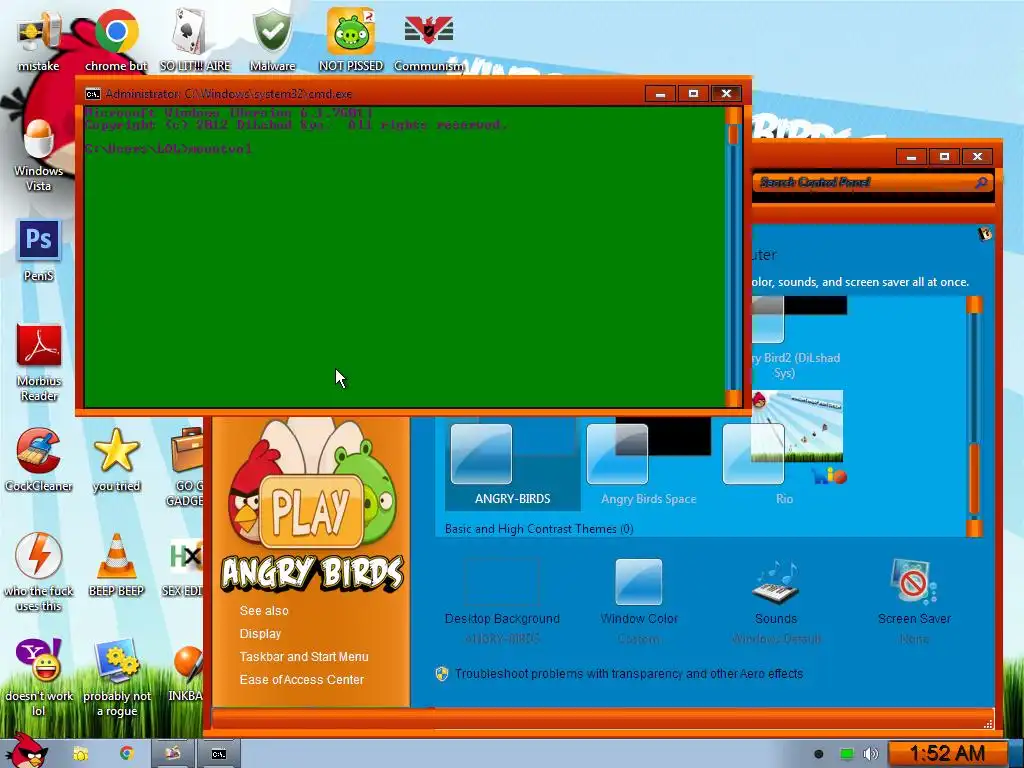Select the 'Bird2 (DiLshad Sys)' theme
The height and width of the screenshot is (768, 1024).
coord(797,340)
